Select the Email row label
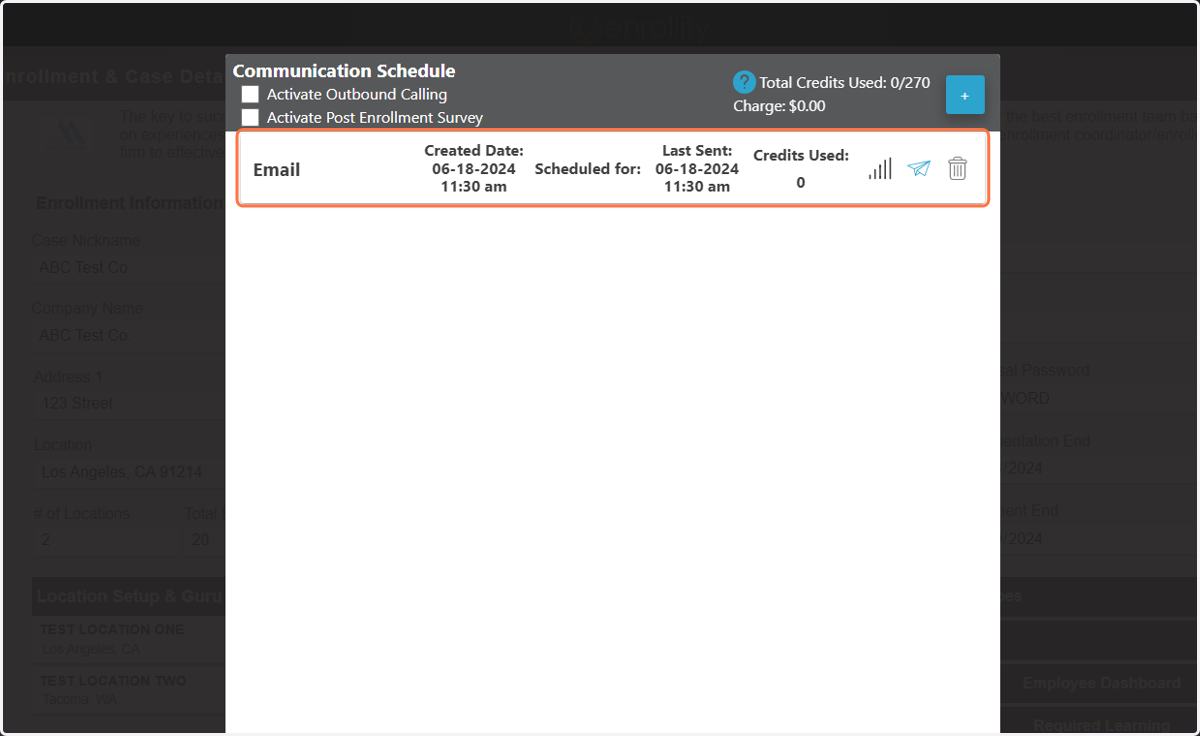Image resolution: width=1200 pixels, height=736 pixels. pyautogui.click(x=277, y=170)
